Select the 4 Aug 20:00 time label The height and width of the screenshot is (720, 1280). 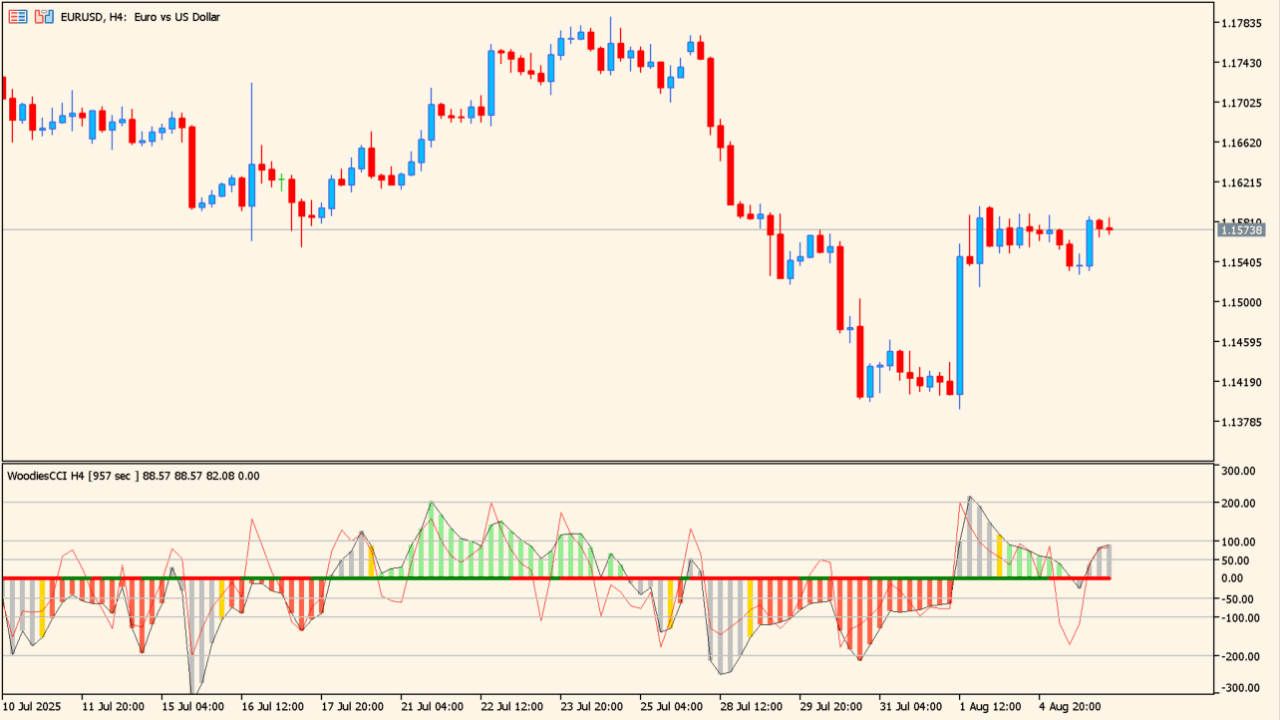click(1070, 706)
